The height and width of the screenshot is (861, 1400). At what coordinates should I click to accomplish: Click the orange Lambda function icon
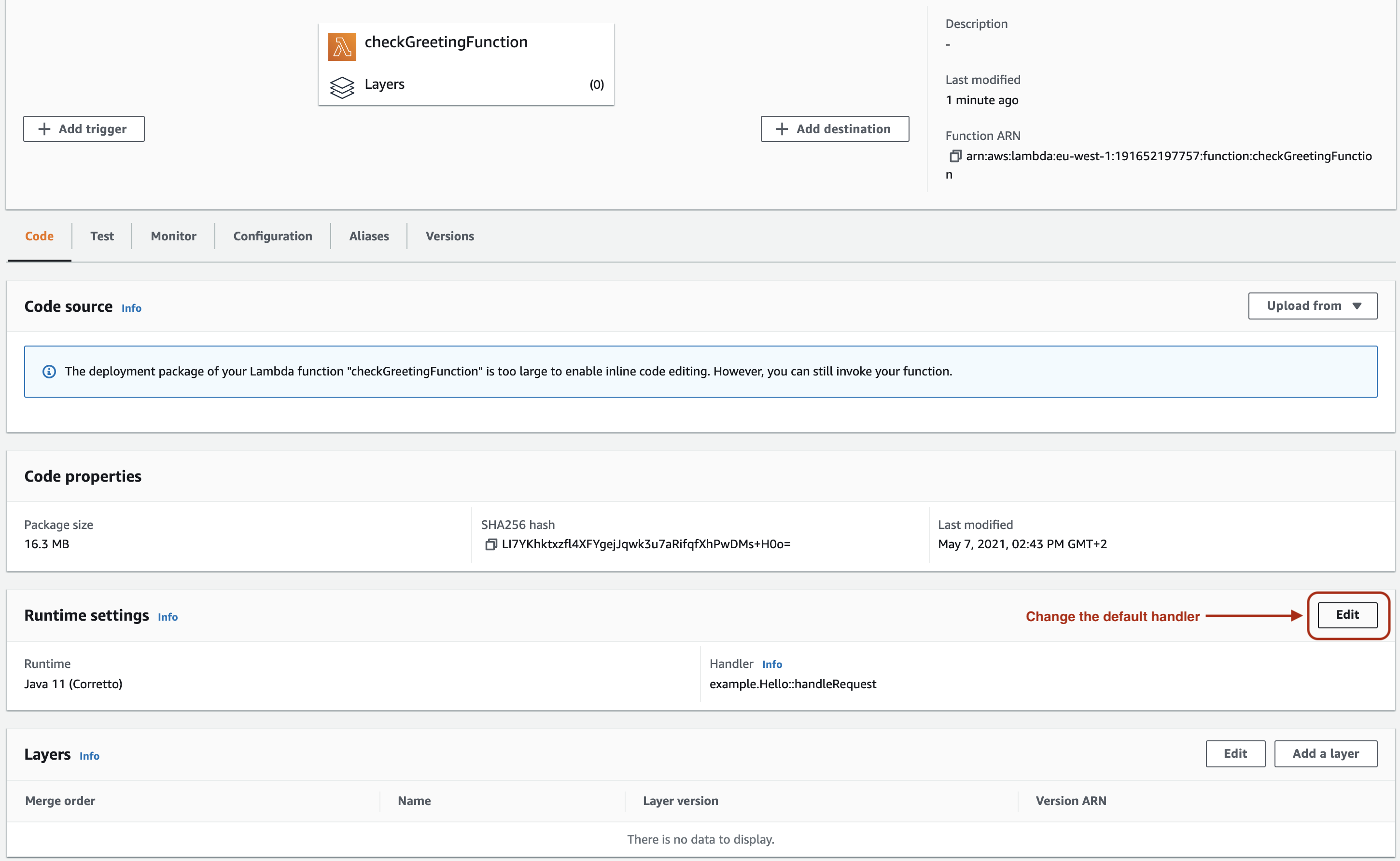pyautogui.click(x=342, y=47)
